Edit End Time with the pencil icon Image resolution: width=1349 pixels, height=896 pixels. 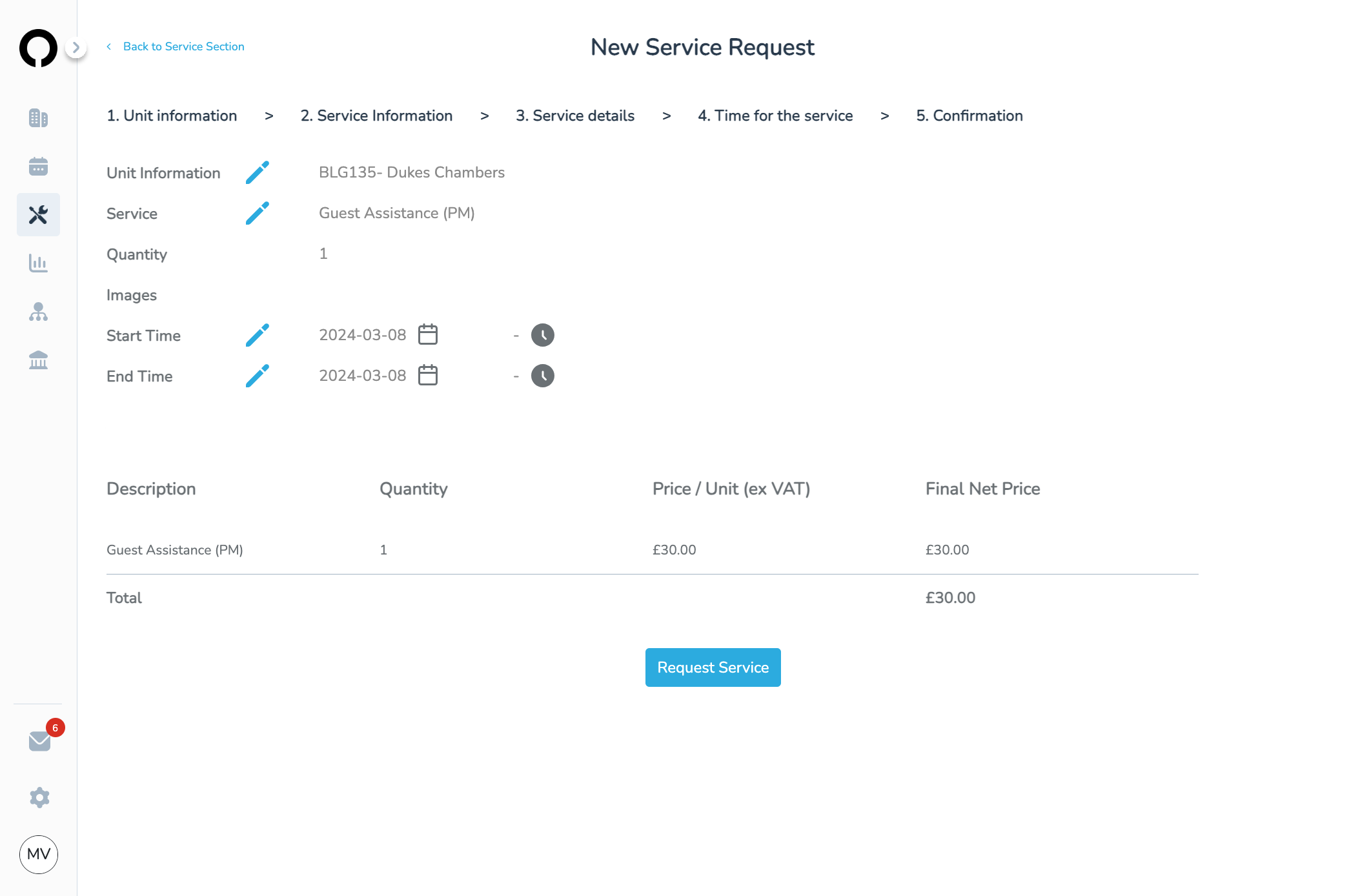(257, 376)
